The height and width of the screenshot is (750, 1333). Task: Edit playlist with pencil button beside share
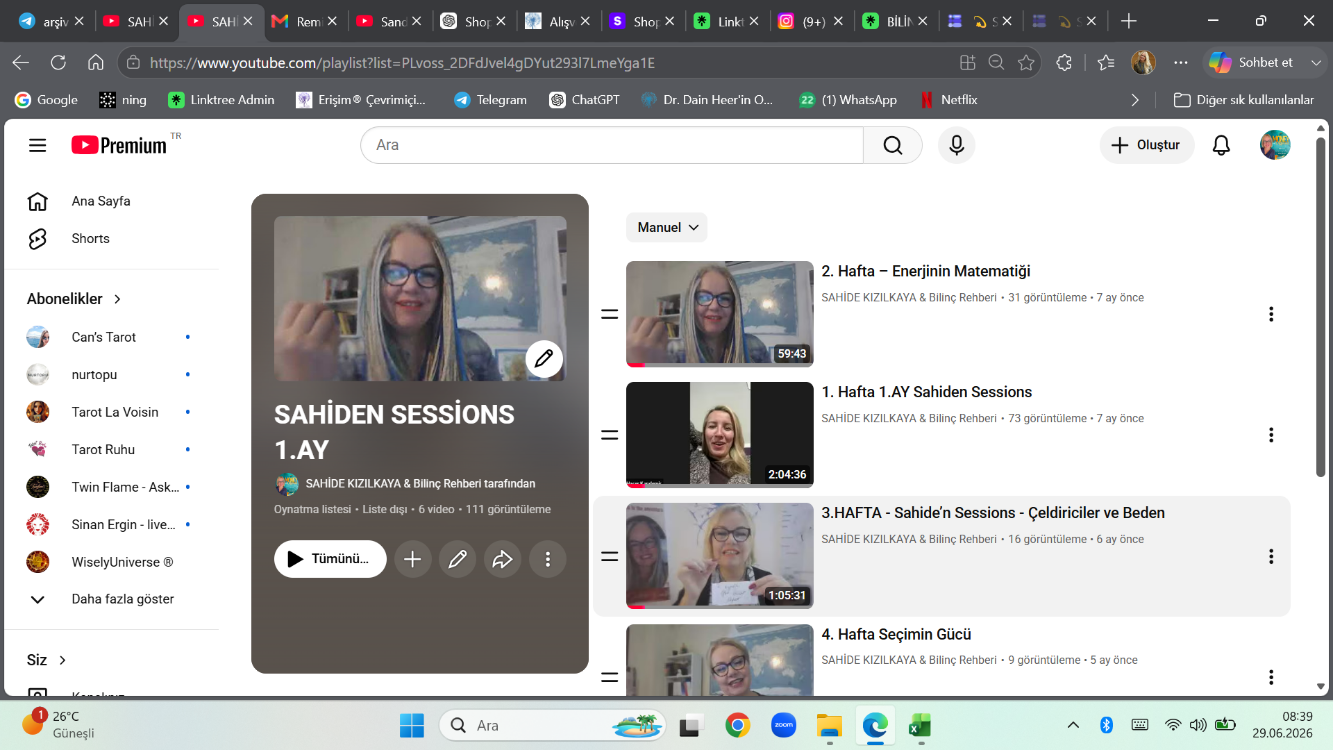(x=457, y=559)
